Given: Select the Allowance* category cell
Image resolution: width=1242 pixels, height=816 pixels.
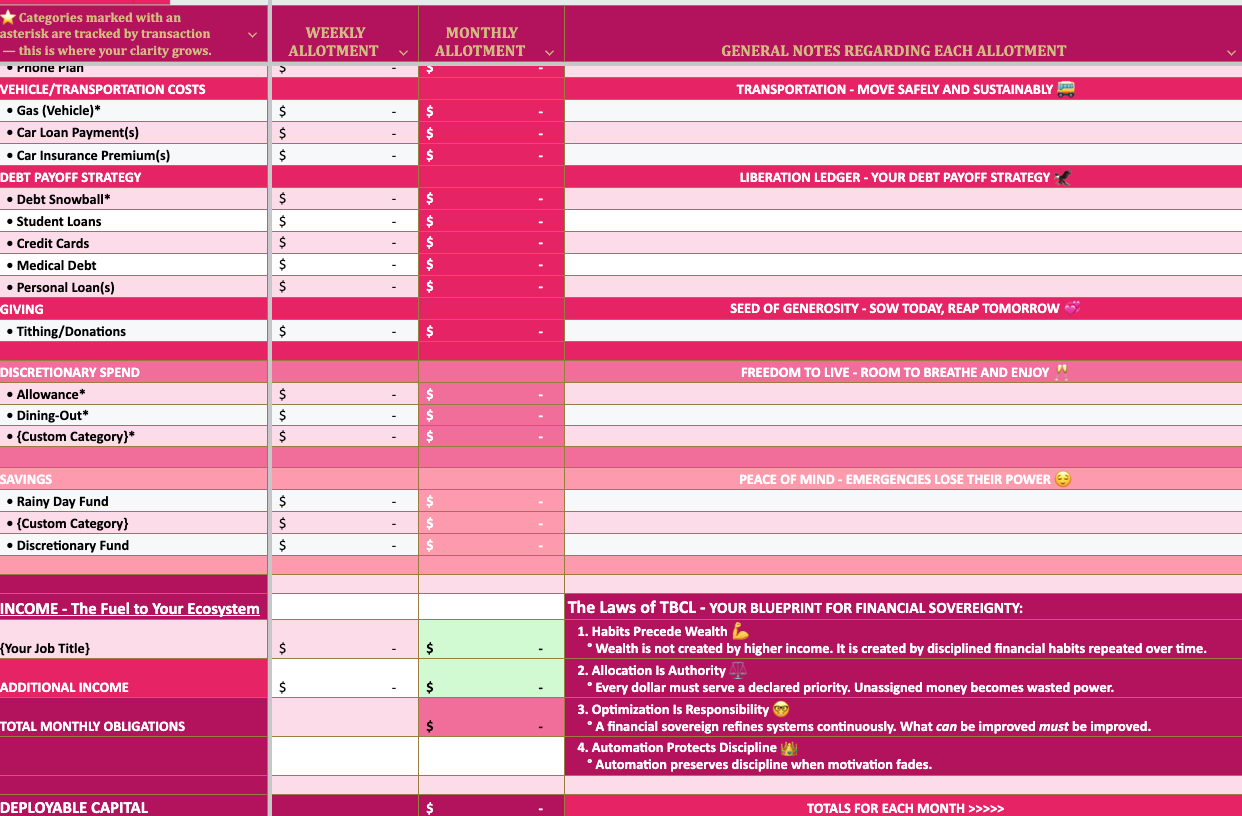Looking at the screenshot, I should click(134, 394).
